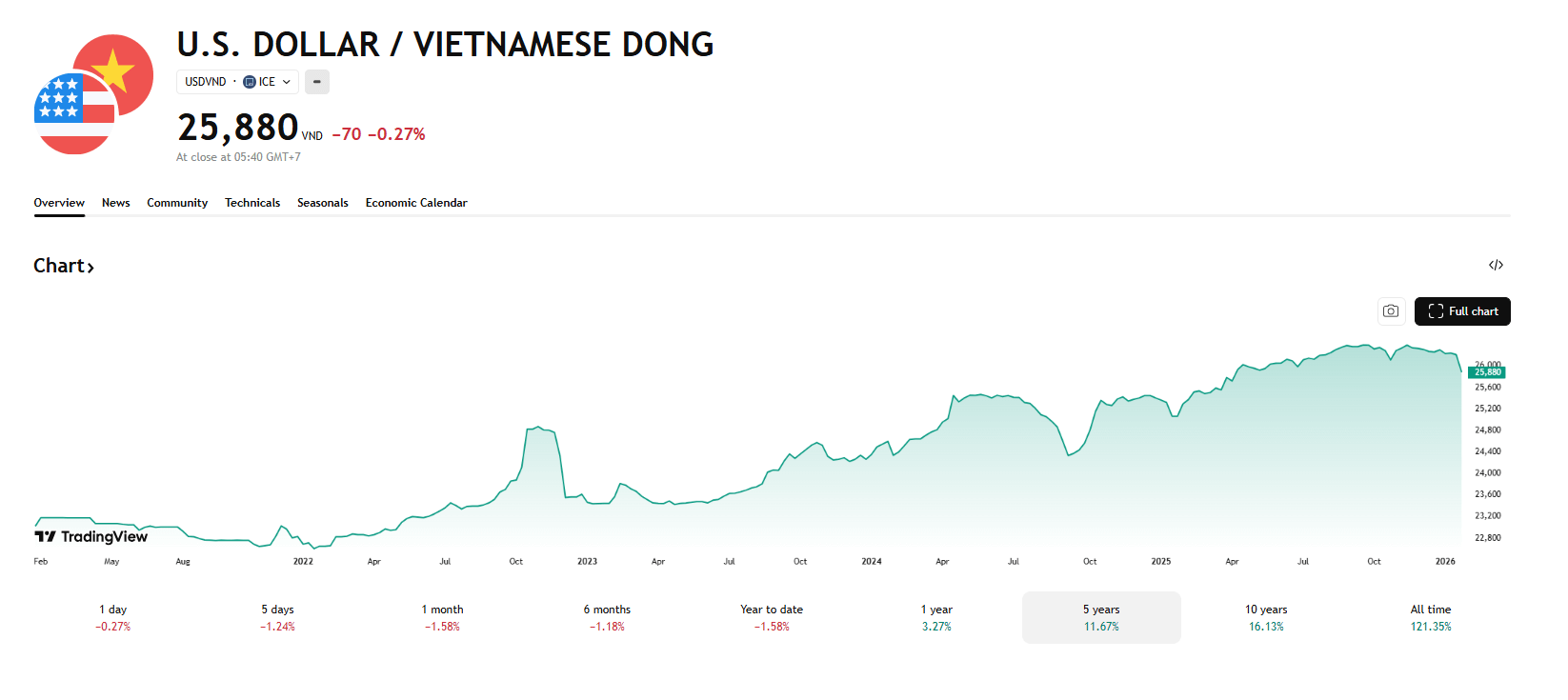Click the USD/VND flag pair logo

pos(93,94)
